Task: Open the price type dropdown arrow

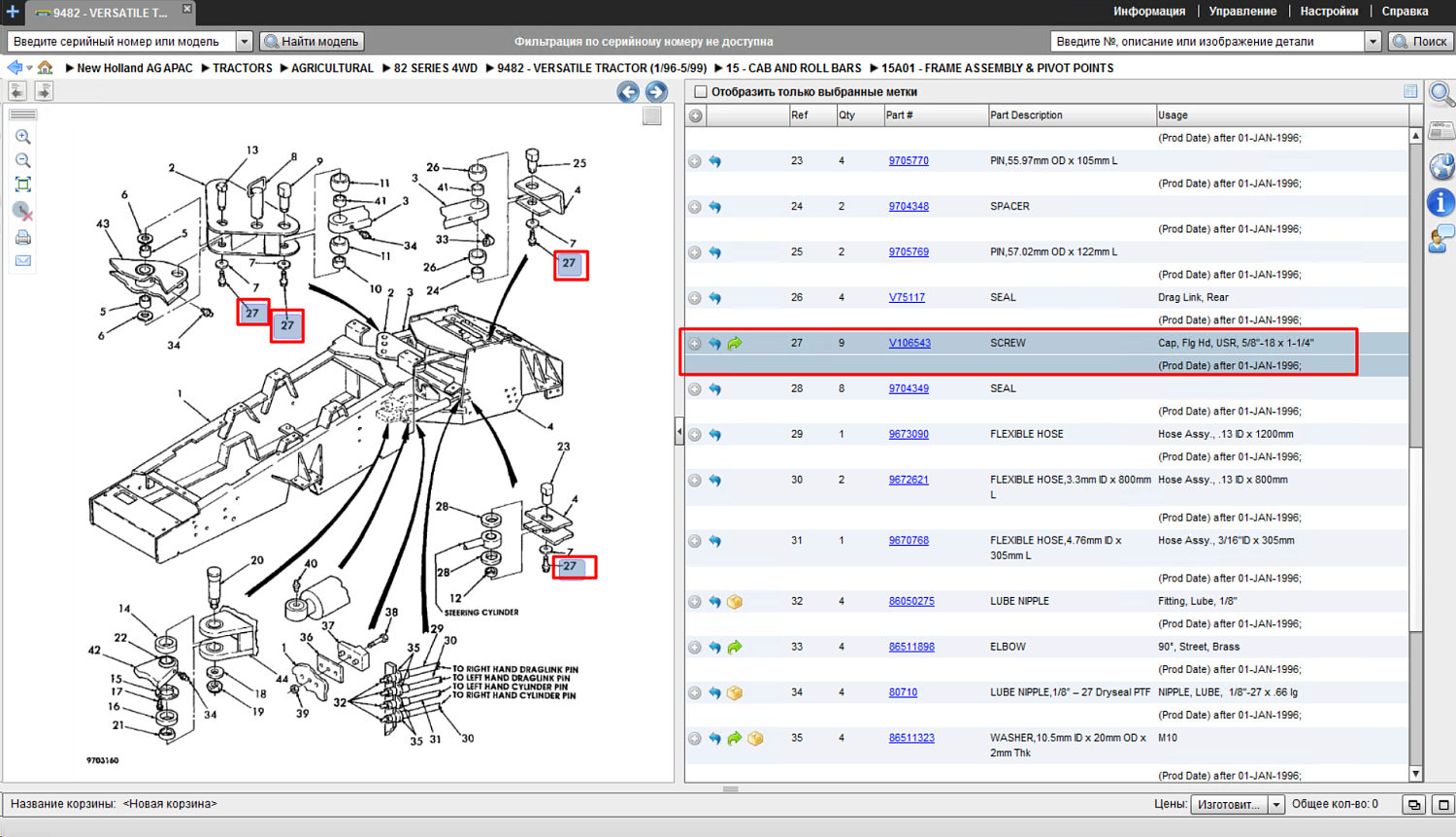Action: [x=1276, y=805]
